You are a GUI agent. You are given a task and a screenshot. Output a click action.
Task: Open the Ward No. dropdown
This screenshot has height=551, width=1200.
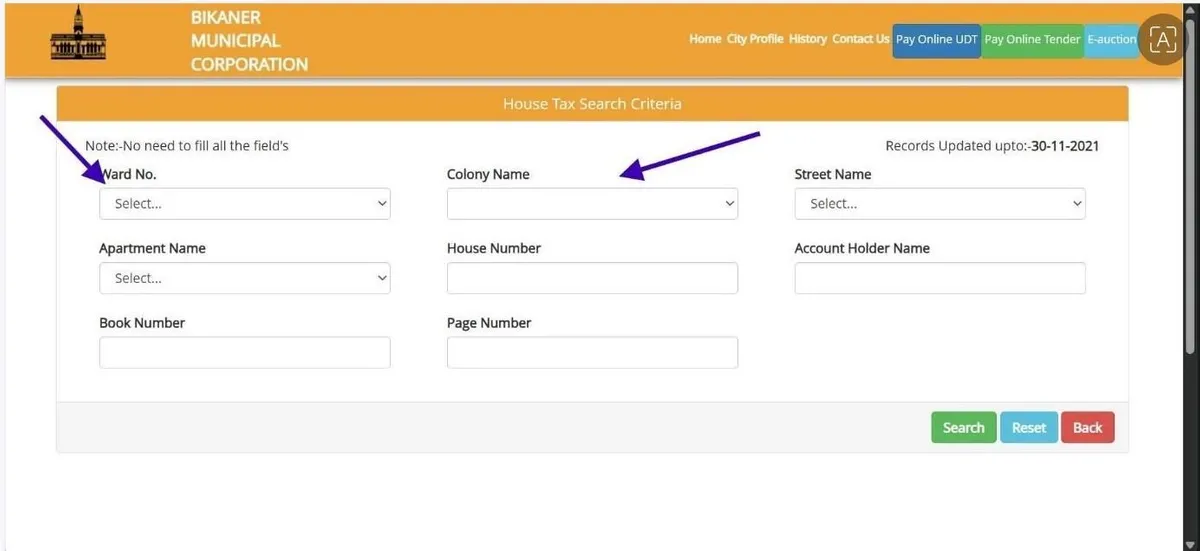tap(244, 204)
